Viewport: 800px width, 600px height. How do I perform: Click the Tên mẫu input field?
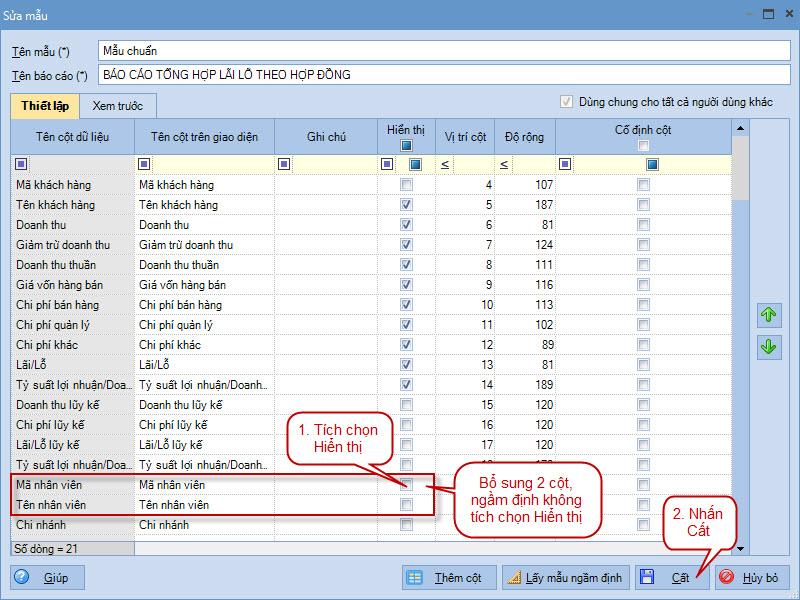(x=444, y=51)
